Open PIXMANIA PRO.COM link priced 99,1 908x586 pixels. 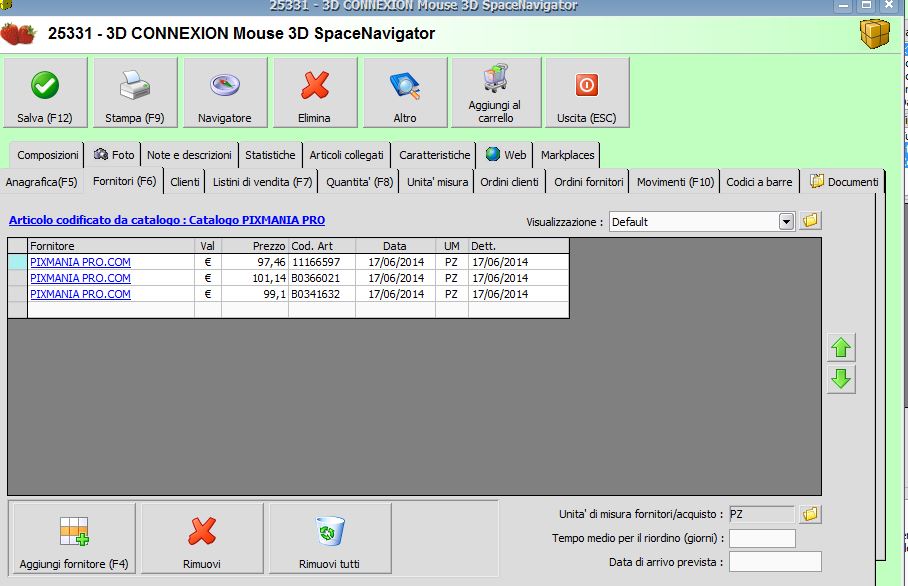point(80,294)
